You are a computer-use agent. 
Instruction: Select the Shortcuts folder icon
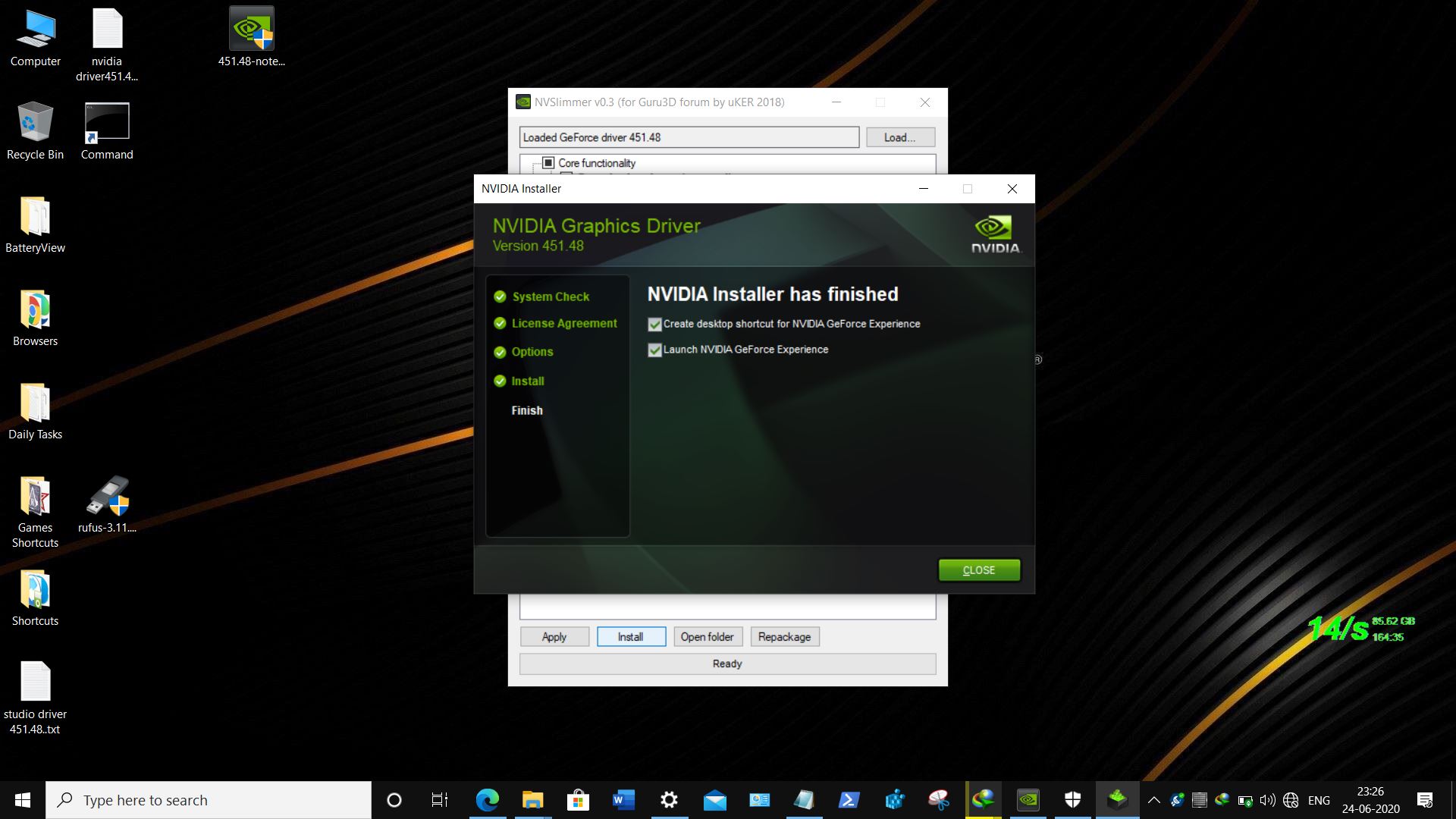[35, 598]
